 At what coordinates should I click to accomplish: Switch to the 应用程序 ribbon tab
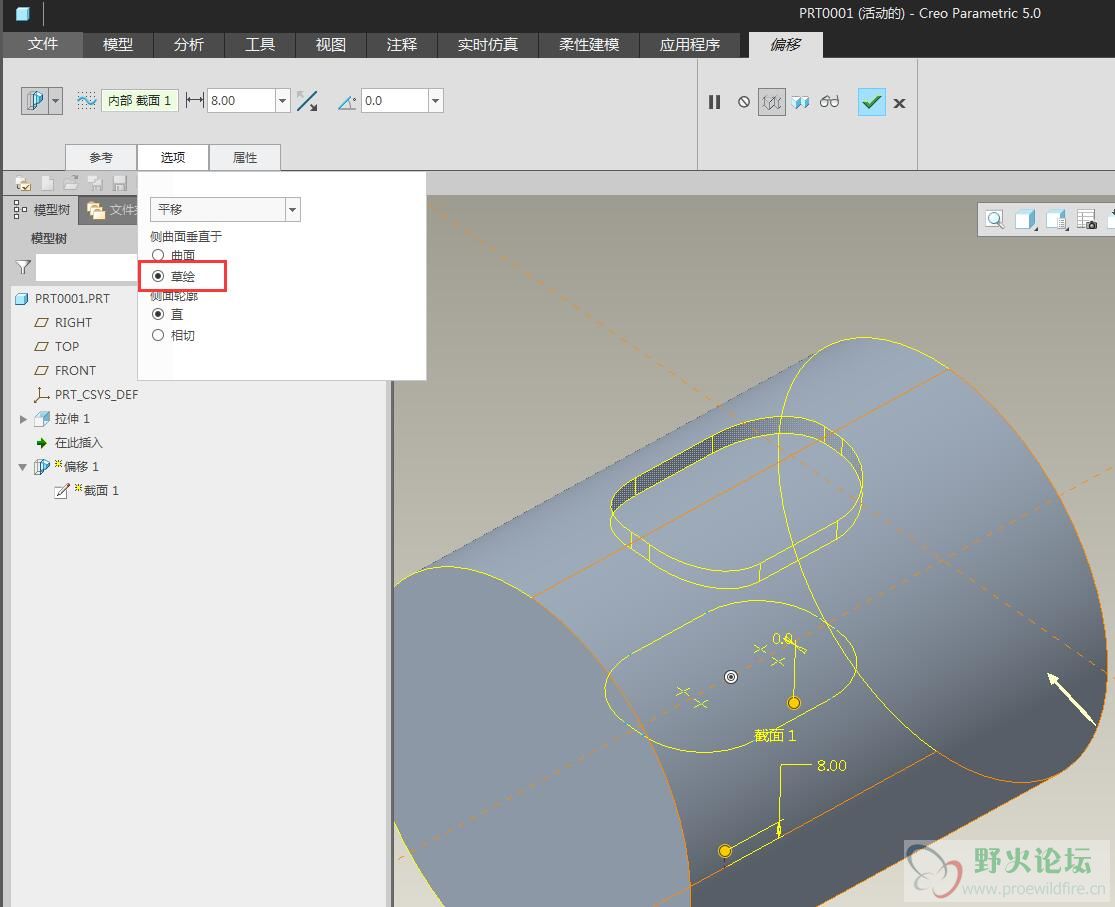(690, 44)
